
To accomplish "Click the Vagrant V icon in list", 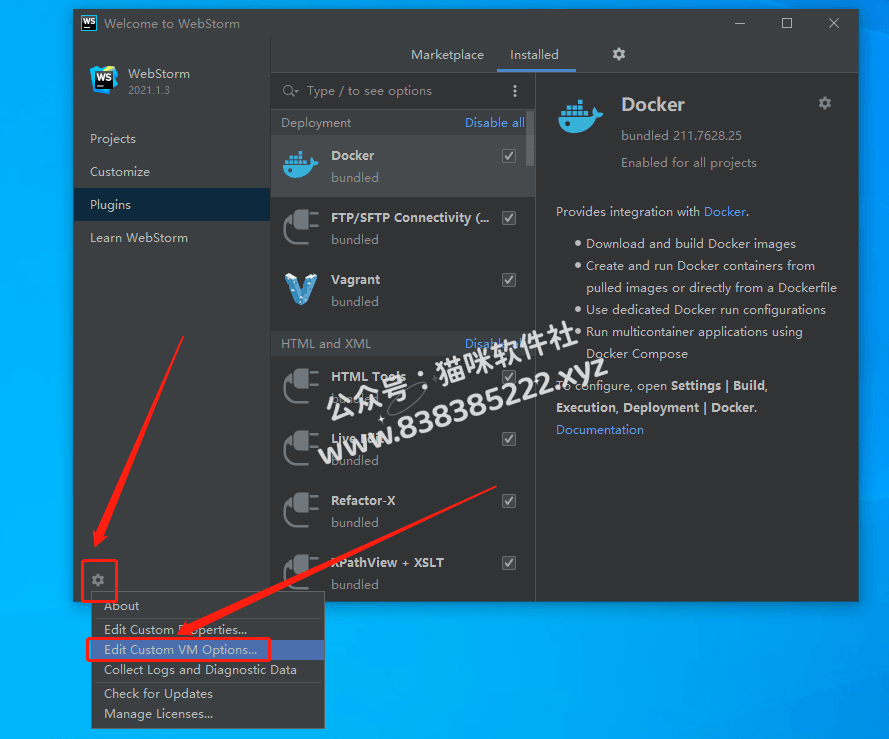I will pos(300,289).
